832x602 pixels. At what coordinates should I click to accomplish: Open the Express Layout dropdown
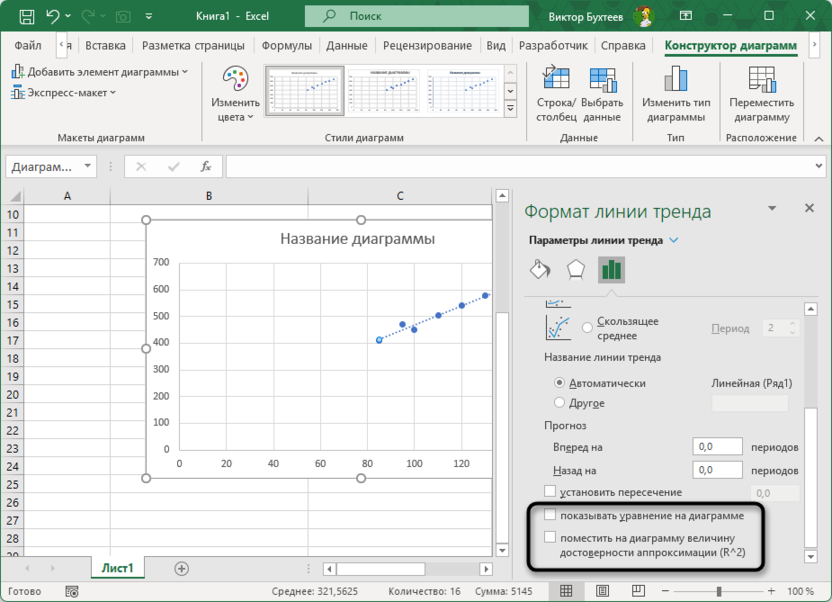(65, 92)
